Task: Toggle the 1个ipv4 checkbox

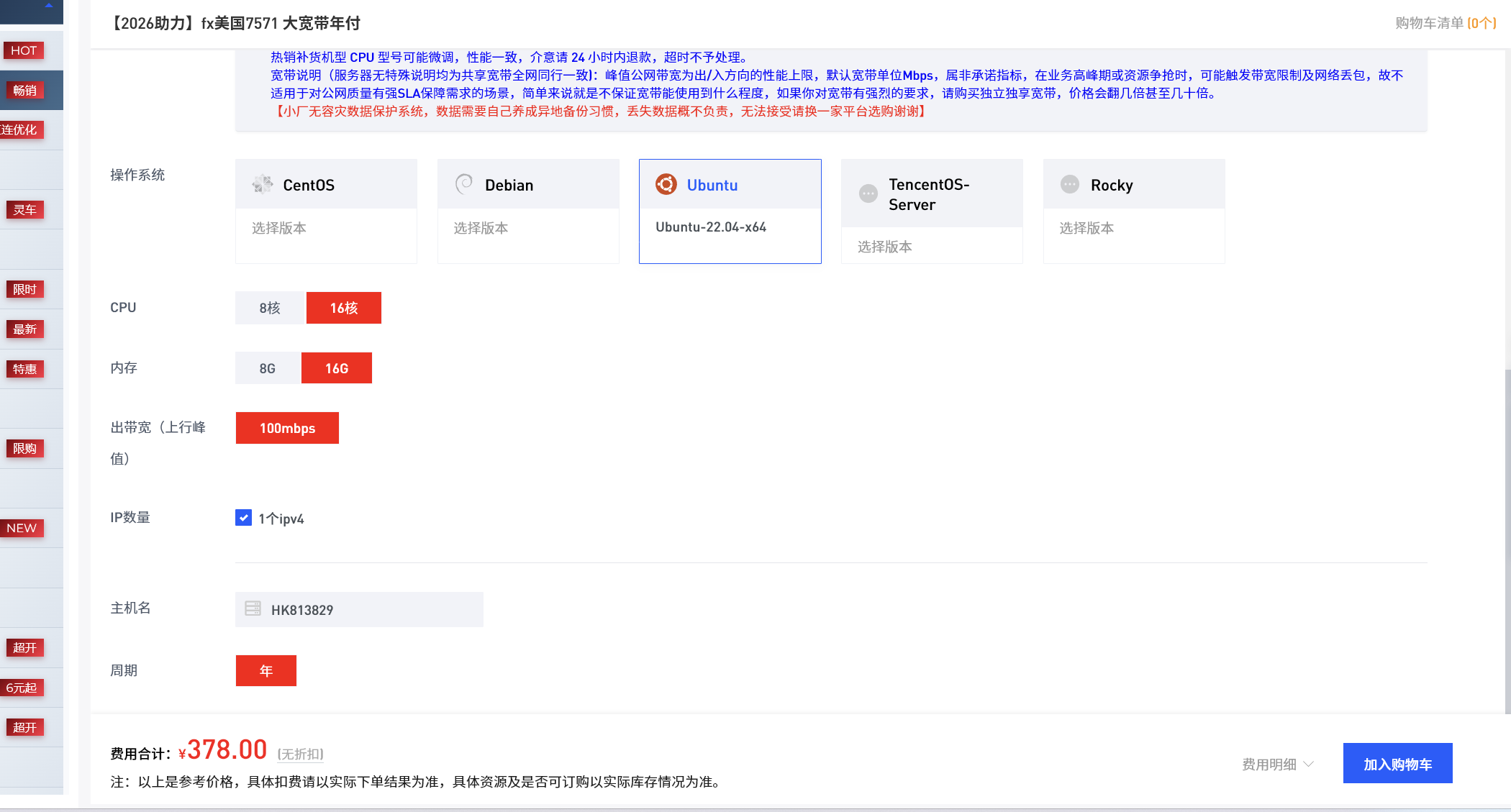Action: (x=243, y=518)
